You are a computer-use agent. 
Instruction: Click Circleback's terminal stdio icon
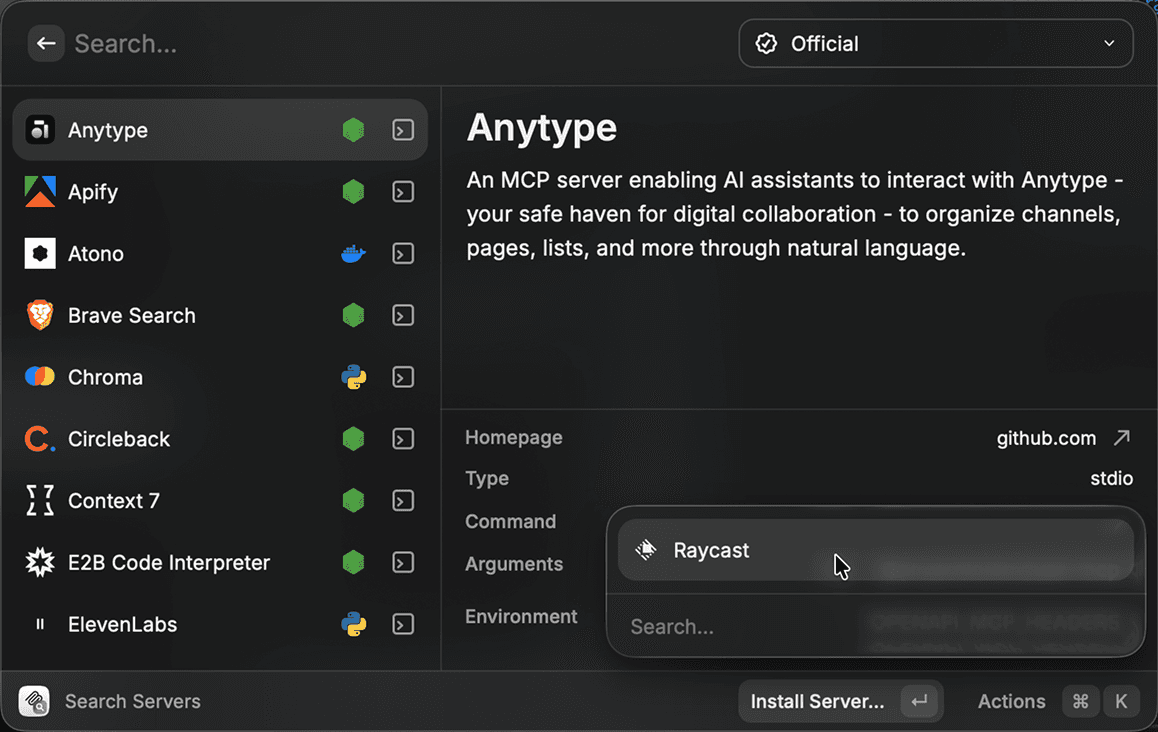[x=402, y=439]
